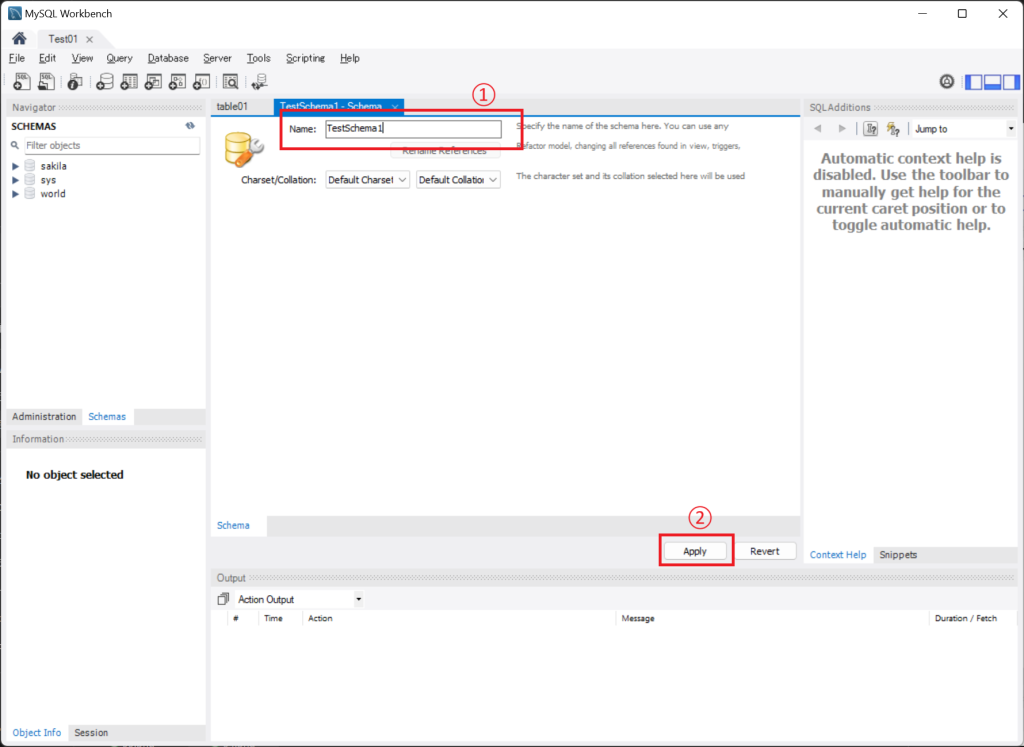Click the open SQL script file icon
This screenshot has height=747, width=1024.
click(x=46, y=82)
